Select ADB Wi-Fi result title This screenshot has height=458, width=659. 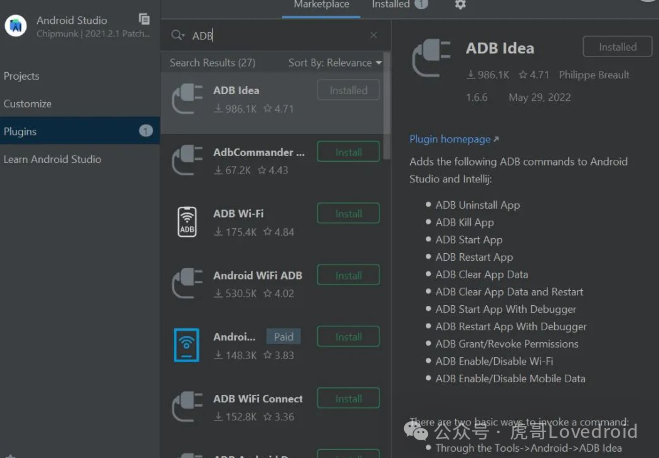pyautogui.click(x=238, y=213)
